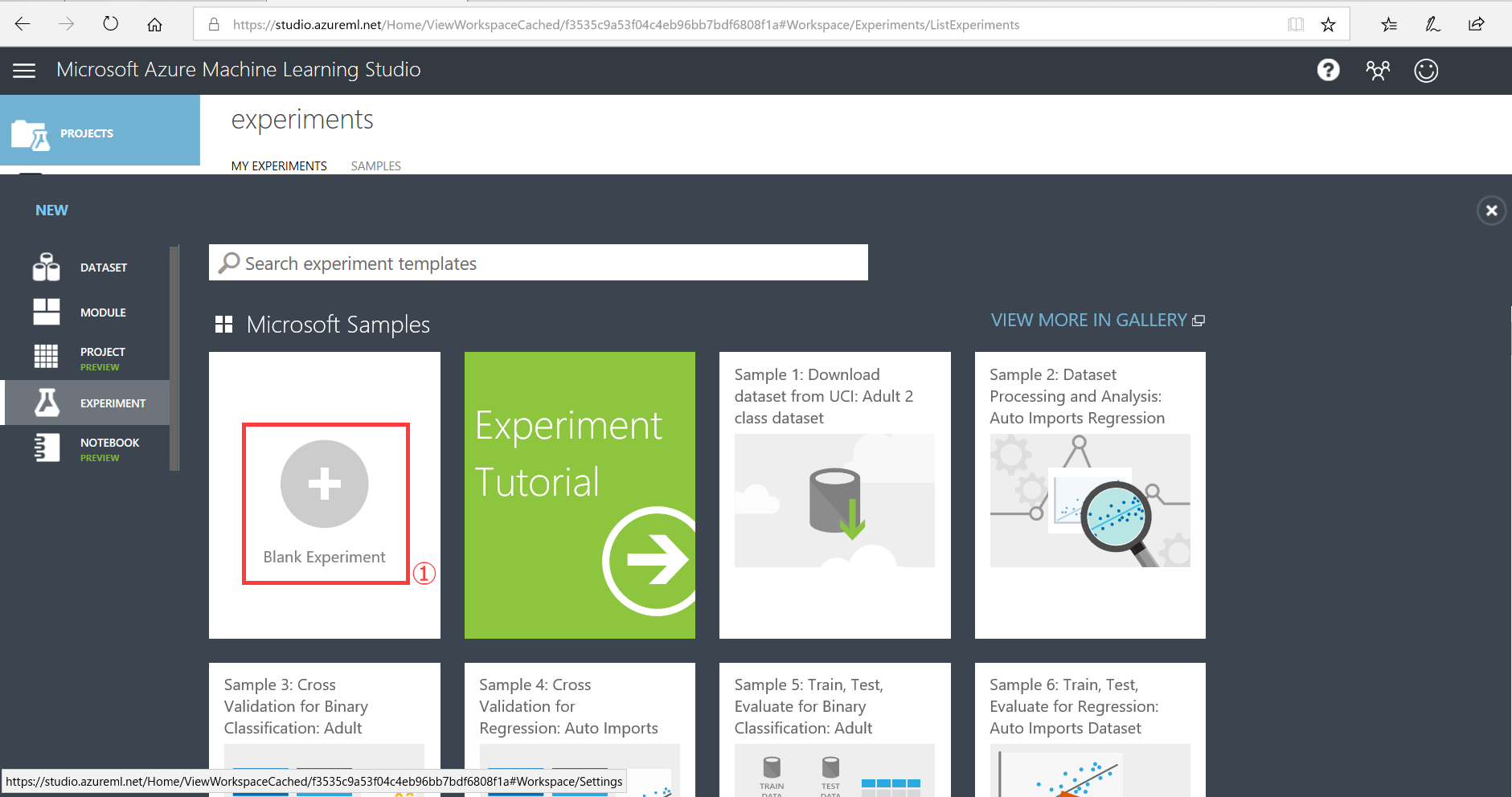This screenshot has width=1512, height=797.
Task: Click the Dataset cylinders icon
Action: pyautogui.click(x=46, y=267)
